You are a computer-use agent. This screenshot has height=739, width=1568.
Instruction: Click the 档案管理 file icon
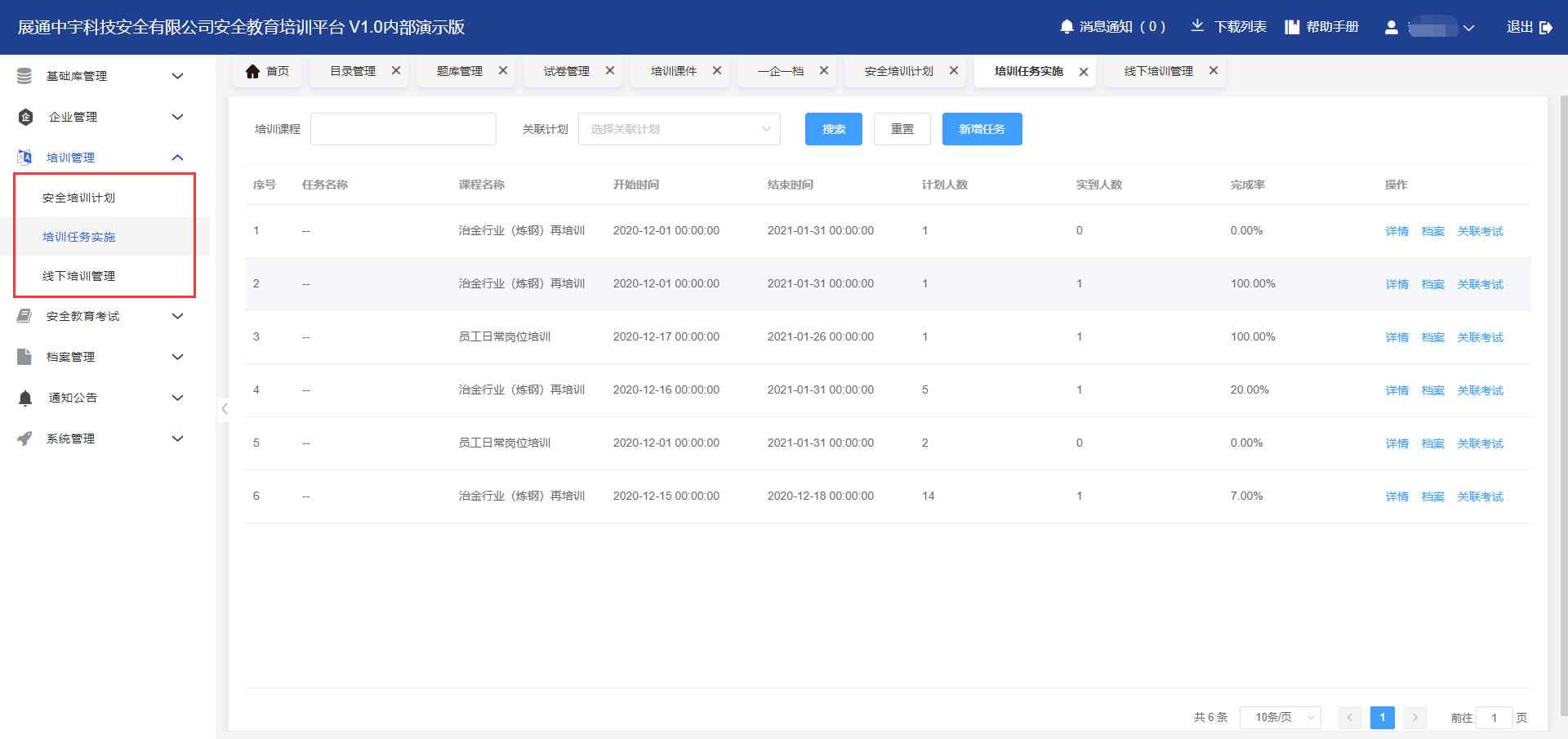click(24, 357)
